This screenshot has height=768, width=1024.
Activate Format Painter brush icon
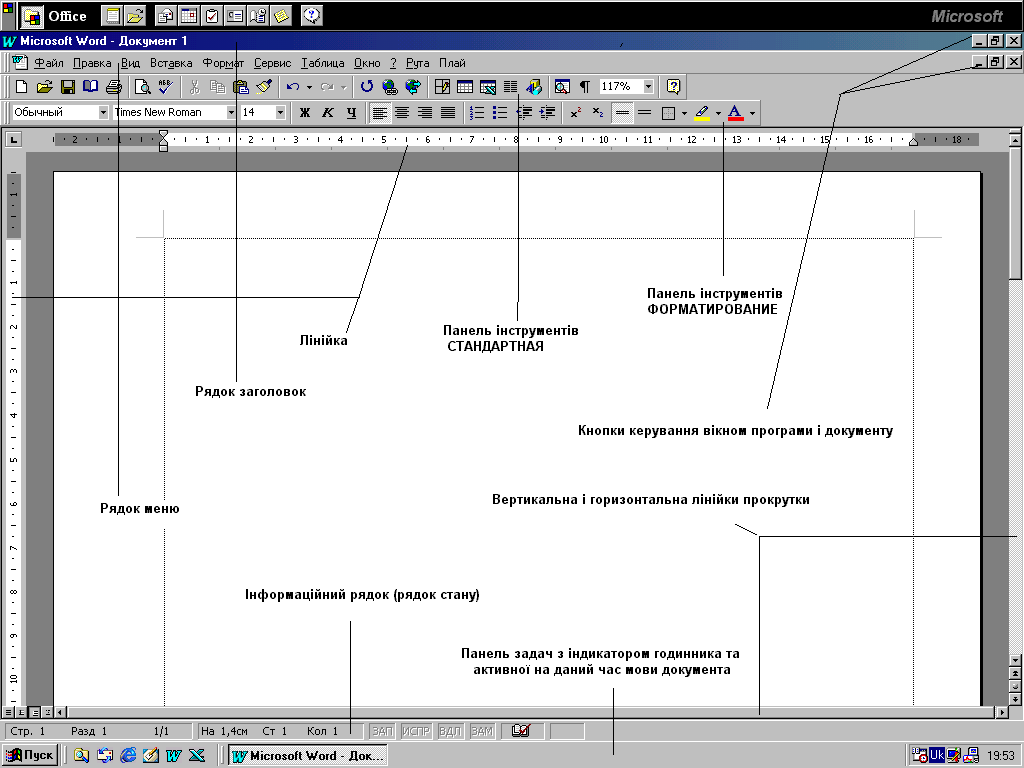point(264,86)
